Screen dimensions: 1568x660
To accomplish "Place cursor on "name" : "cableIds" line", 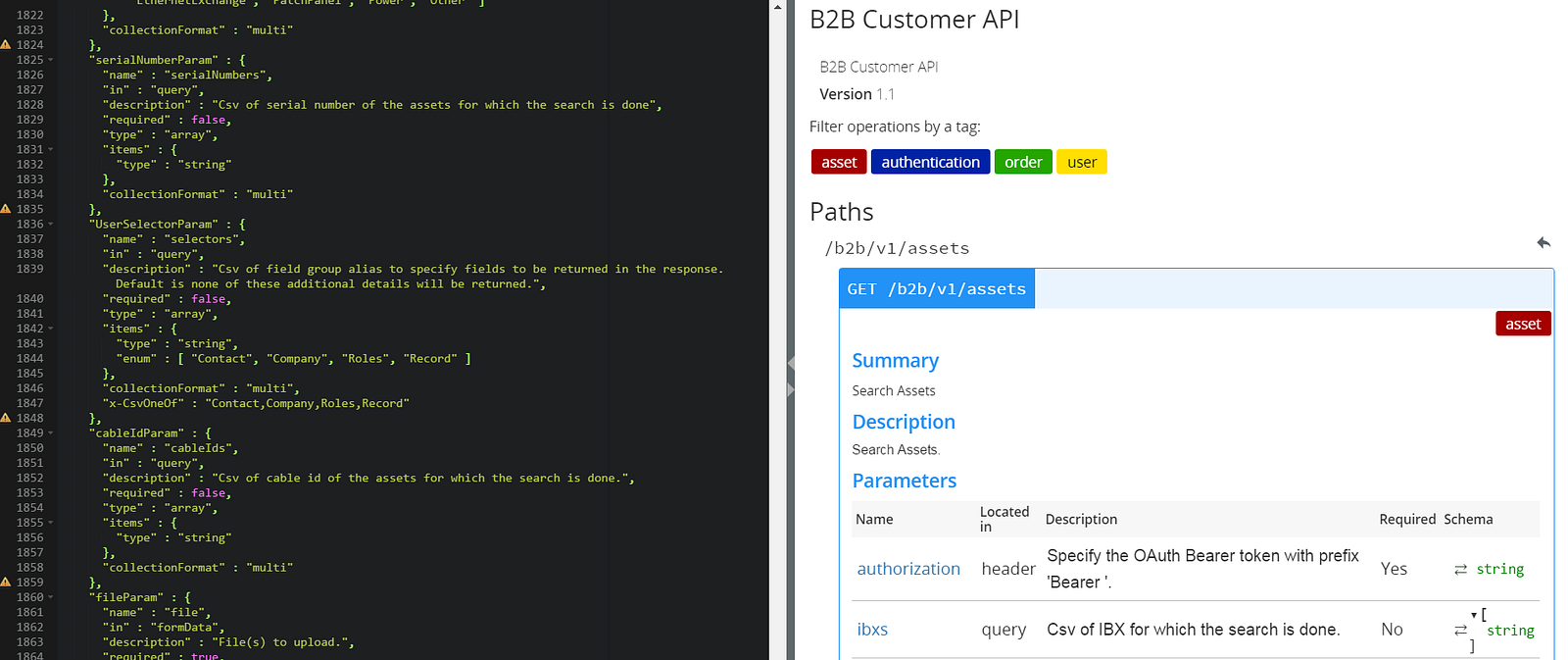I will [171, 448].
